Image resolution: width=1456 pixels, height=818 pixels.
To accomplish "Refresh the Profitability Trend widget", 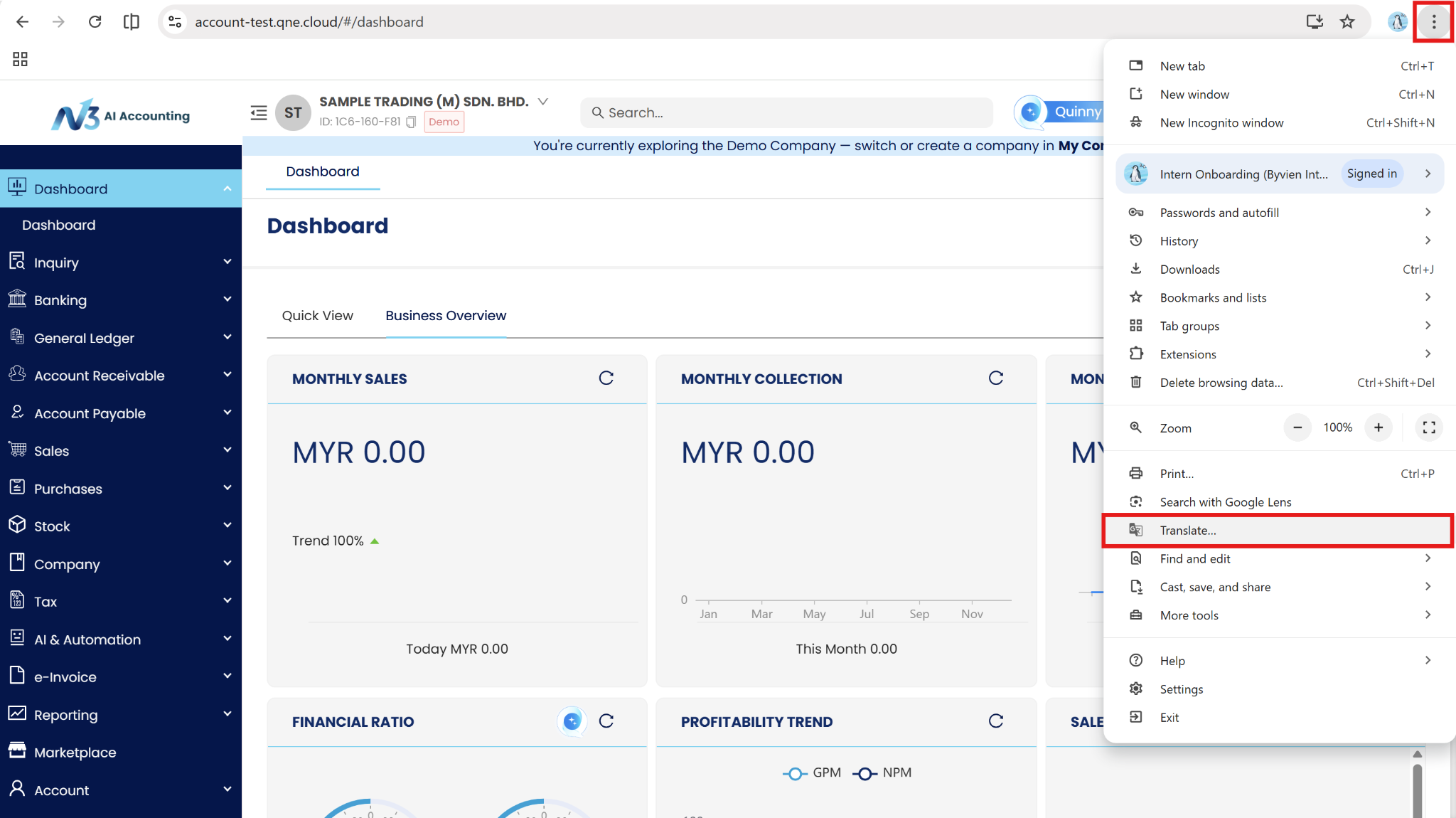I will pos(995,721).
